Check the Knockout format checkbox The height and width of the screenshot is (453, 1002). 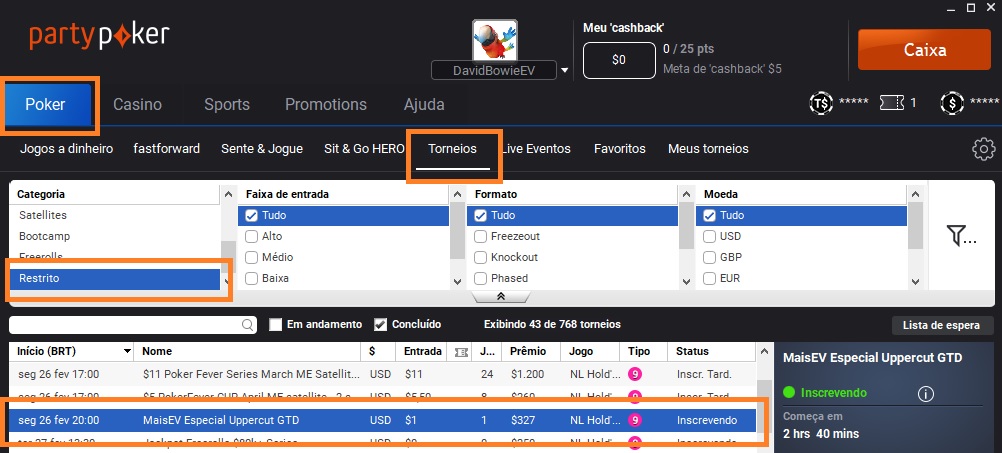(480, 257)
